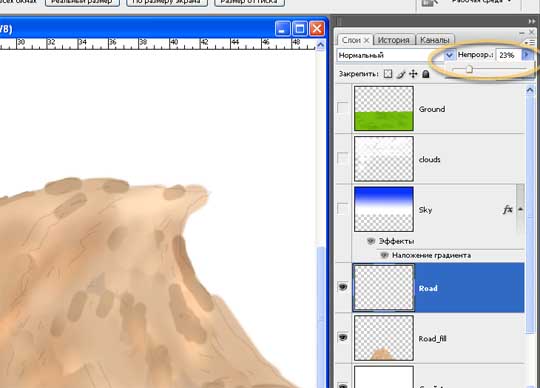The width and height of the screenshot is (540, 388).
Task: Show the Sky layer visibility box
Action: [x=342, y=209]
